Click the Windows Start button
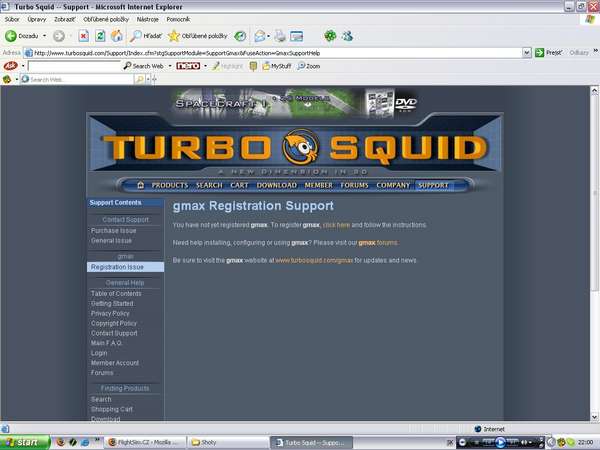The height and width of the screenshot is (450, 600). [x=25, y=442]
